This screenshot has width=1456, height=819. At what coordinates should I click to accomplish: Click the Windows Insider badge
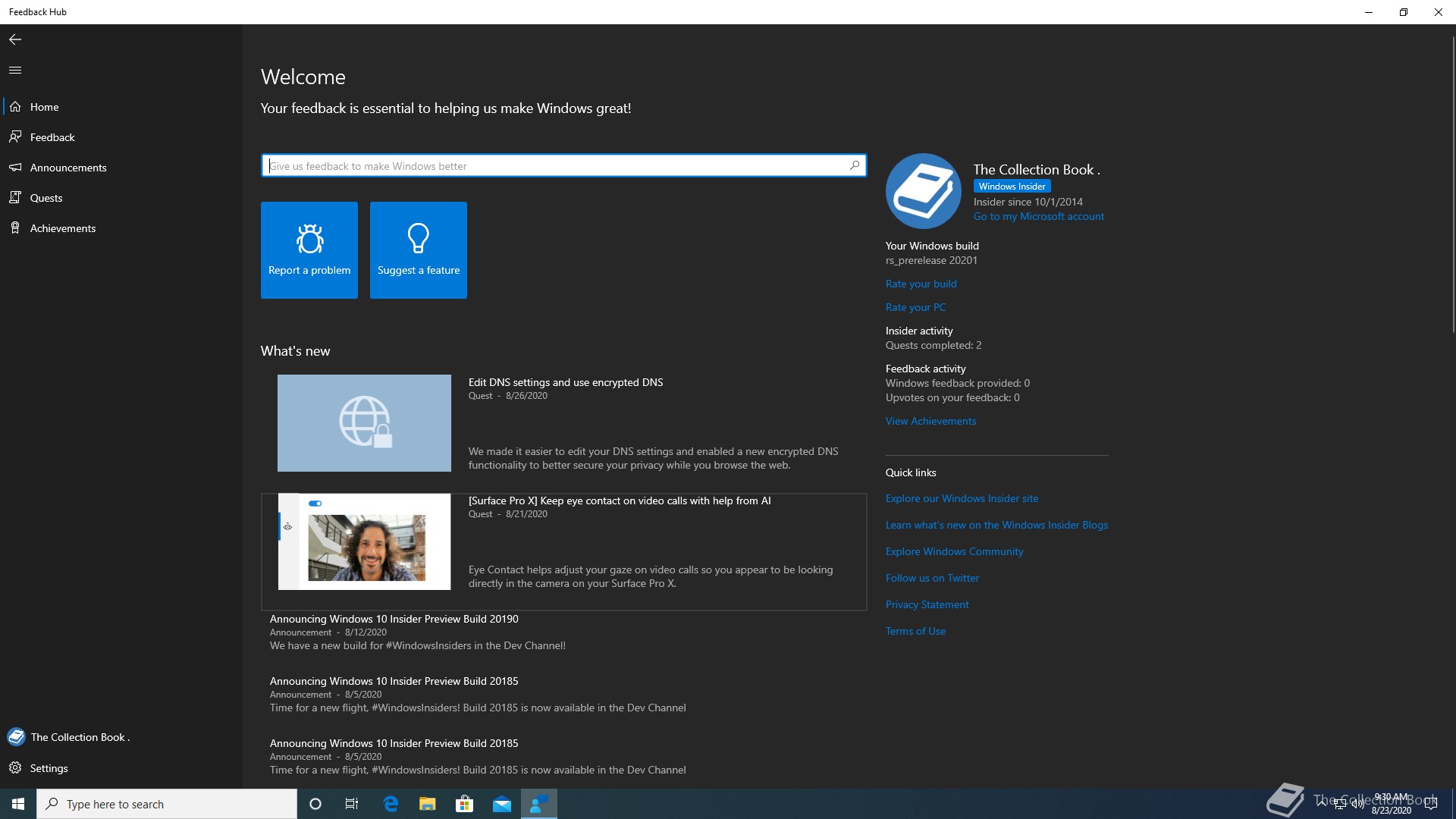click(x=1012, y=187)
